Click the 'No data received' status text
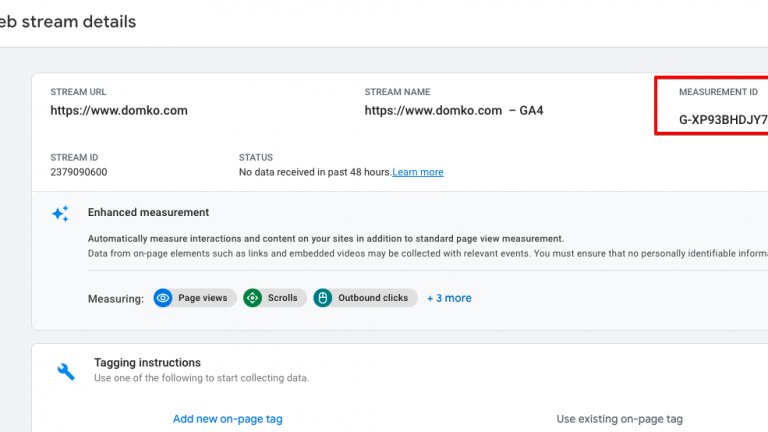Viewport: 768px width, 432px height. (314, 172)
